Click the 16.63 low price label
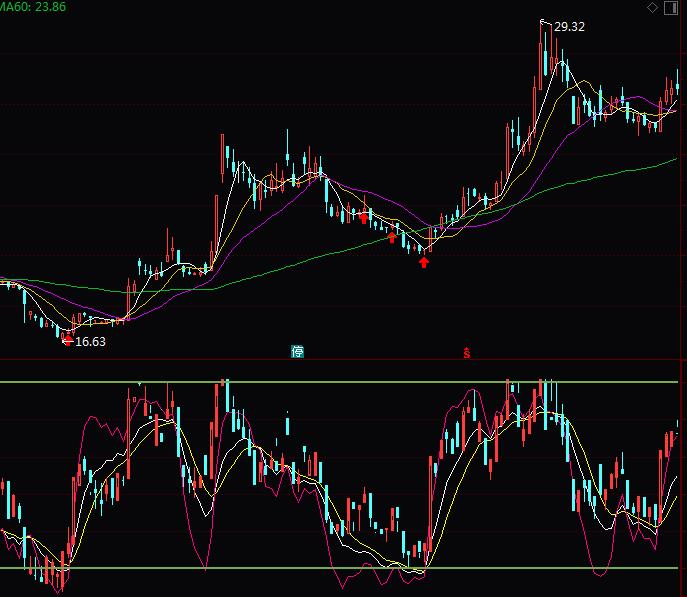This screenshot has height=597, width=687. pyautogui.click(x=90, y=341)
